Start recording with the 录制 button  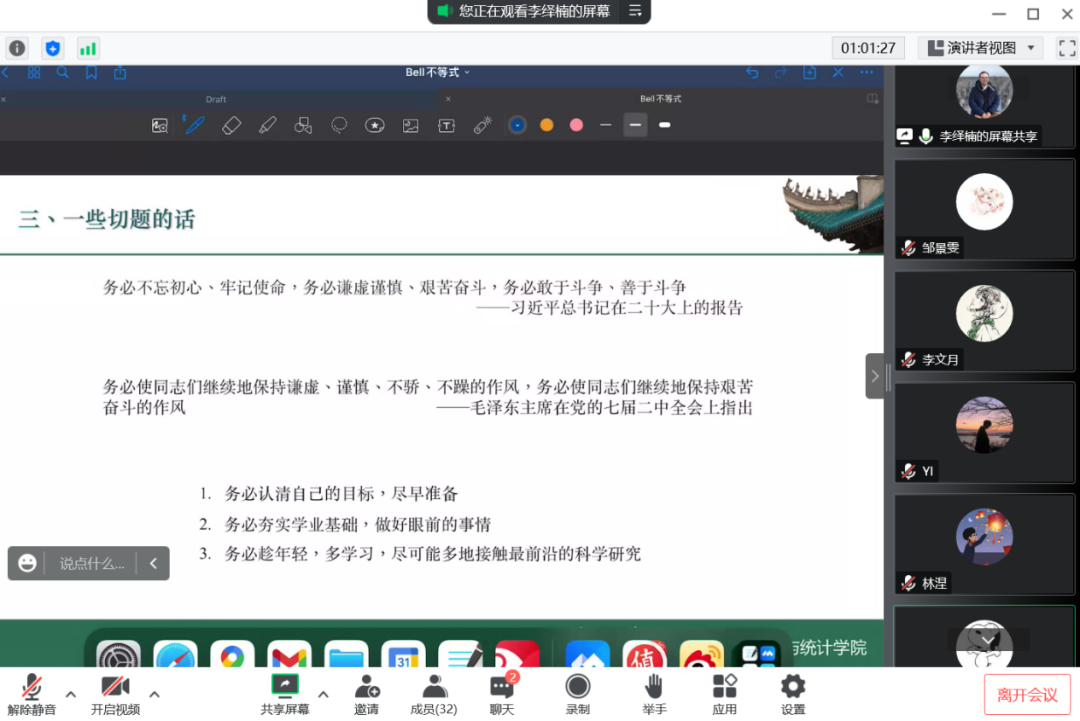578,687
